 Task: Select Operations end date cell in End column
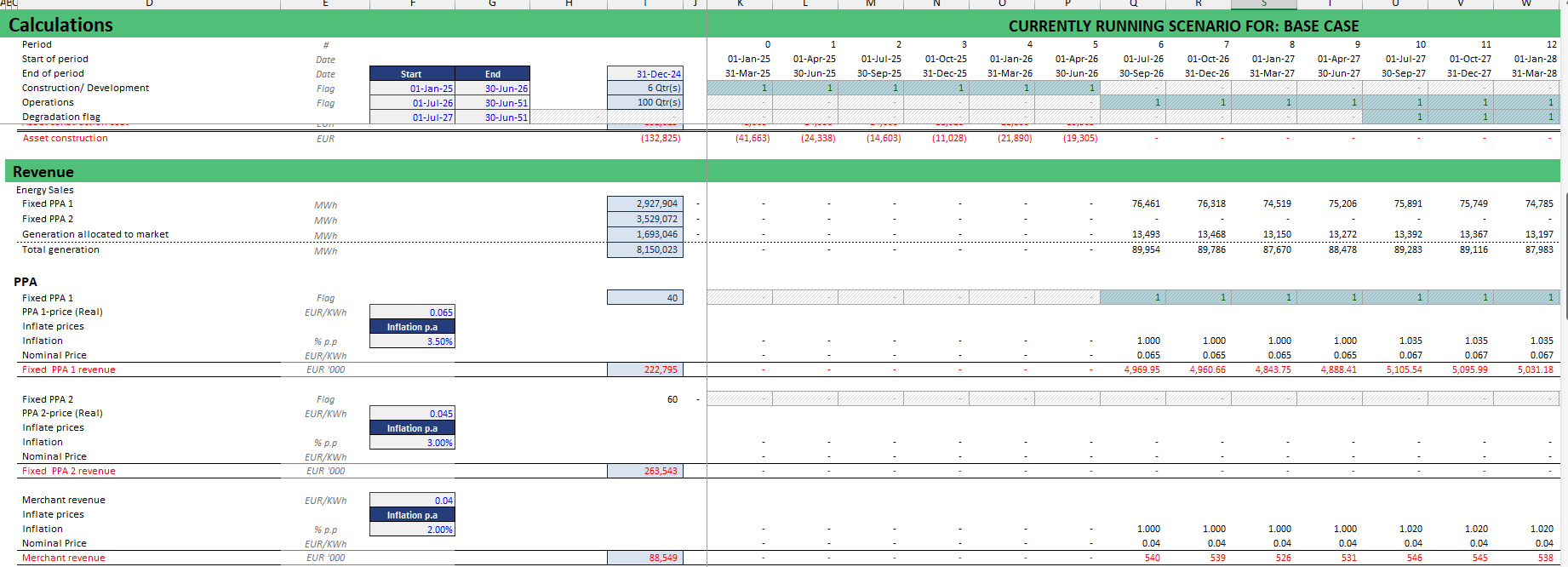click(x=493, y=103)
